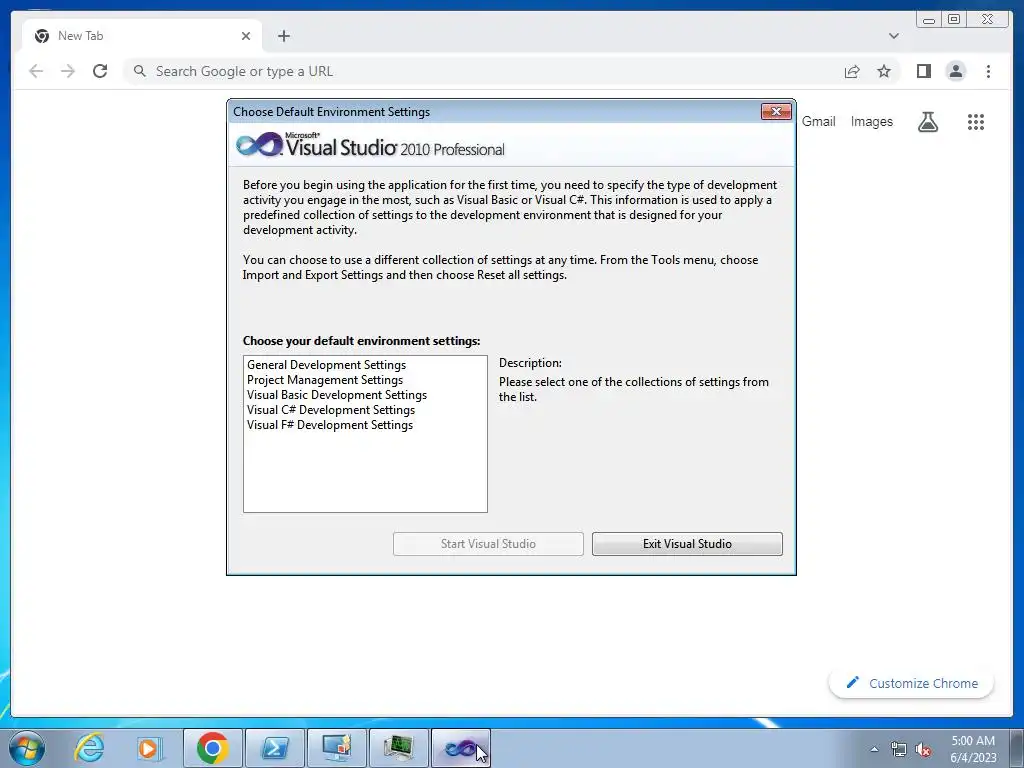Image resolution: width=1024 pixels, height=768 pixels.
Task: Pick Visual F# Development Settings
Action: pos(330,425)
